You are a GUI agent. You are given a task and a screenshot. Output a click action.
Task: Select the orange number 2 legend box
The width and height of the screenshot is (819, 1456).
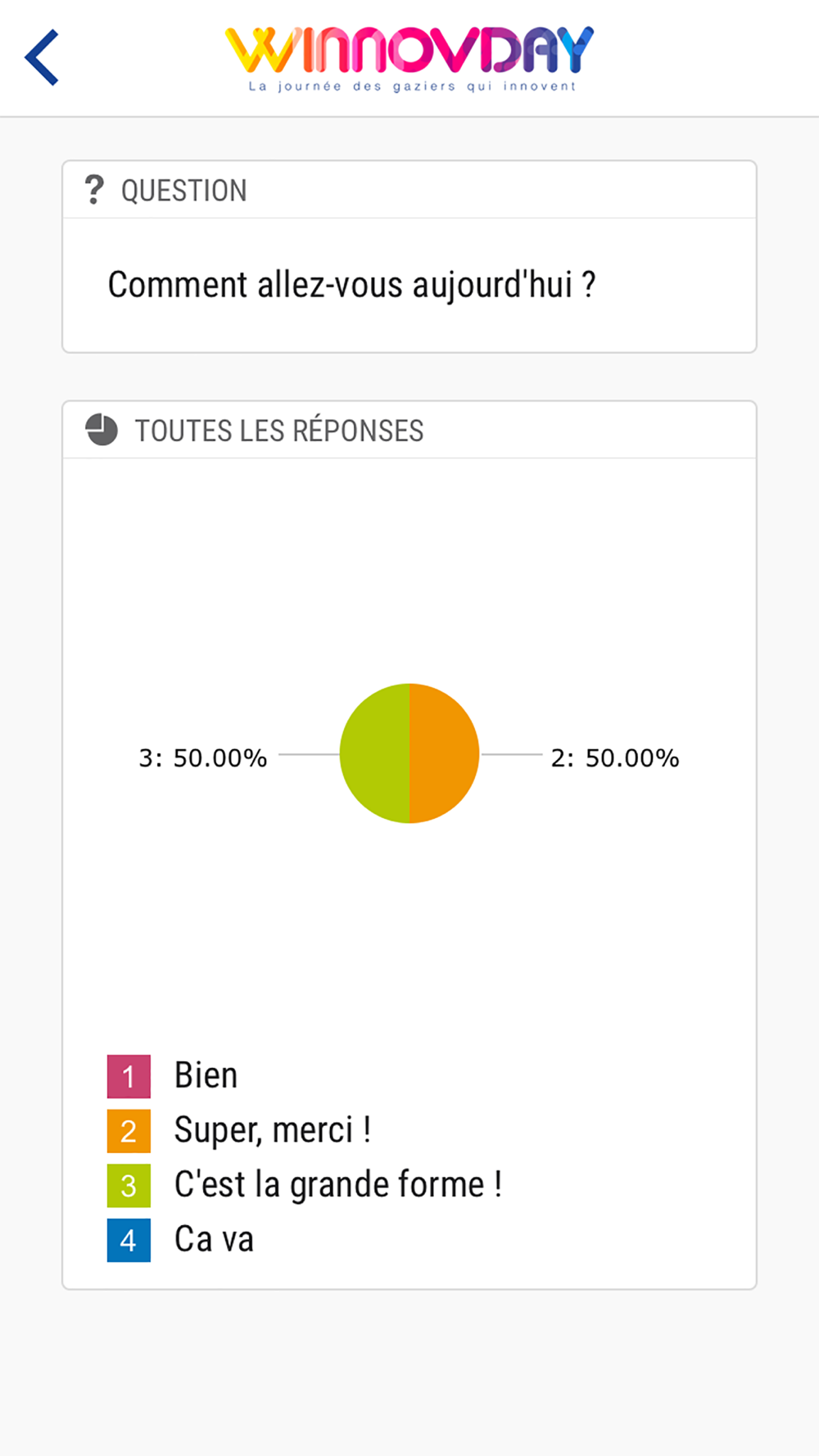(129, 1131)
